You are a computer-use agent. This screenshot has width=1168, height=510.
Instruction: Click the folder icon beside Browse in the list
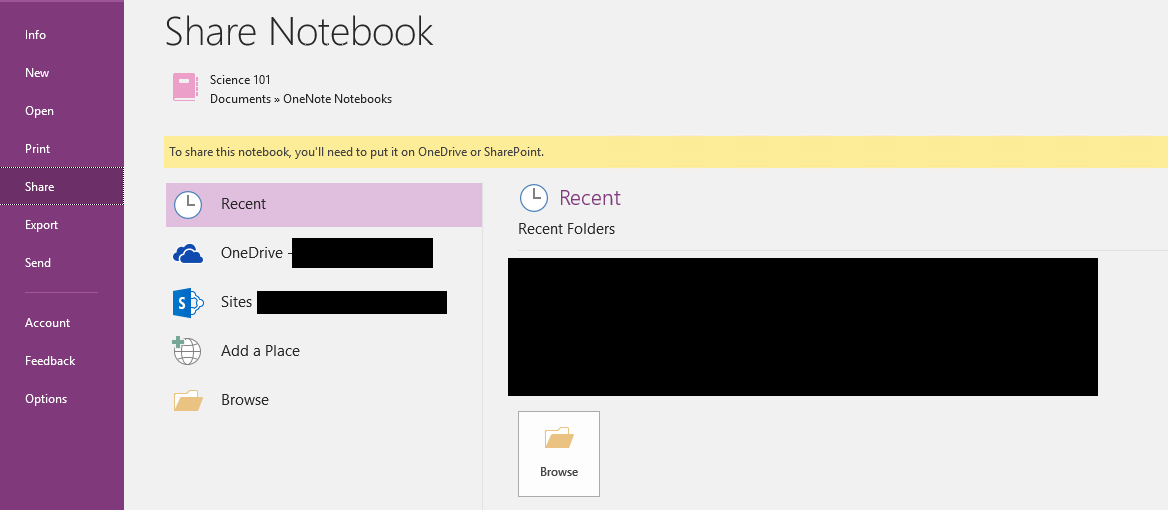click(188, 400)
